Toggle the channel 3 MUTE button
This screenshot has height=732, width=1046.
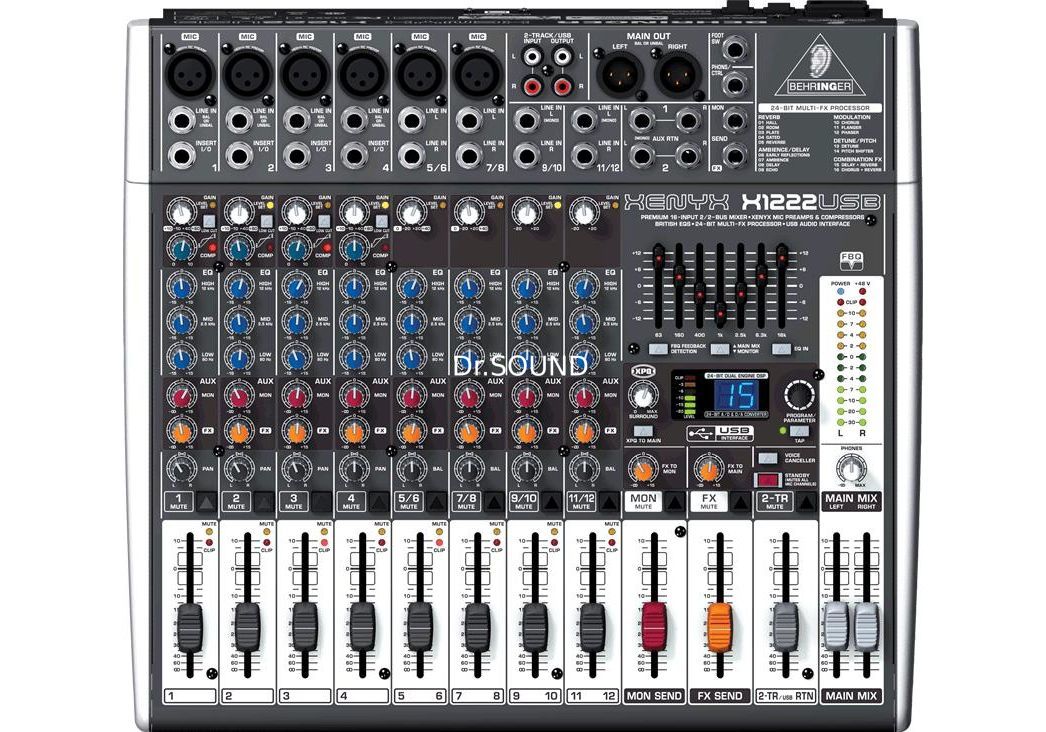(x=322, y=502)
